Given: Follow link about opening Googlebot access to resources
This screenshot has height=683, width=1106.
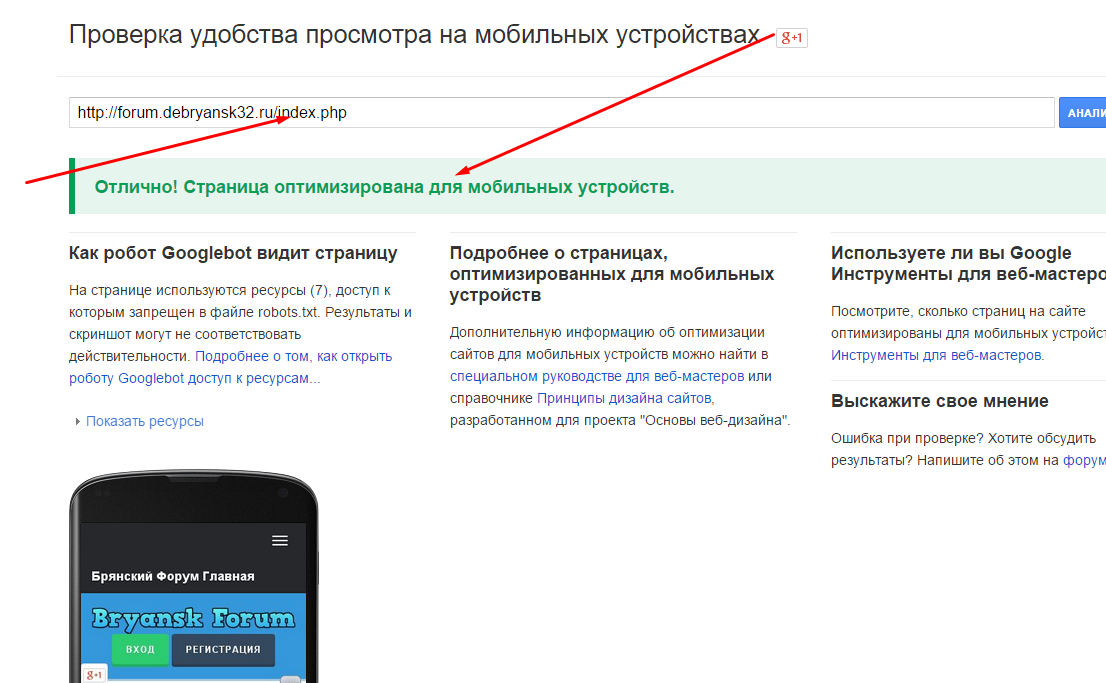Looking at the screenshot, I should pyautogui.click(x=231, y=367).
